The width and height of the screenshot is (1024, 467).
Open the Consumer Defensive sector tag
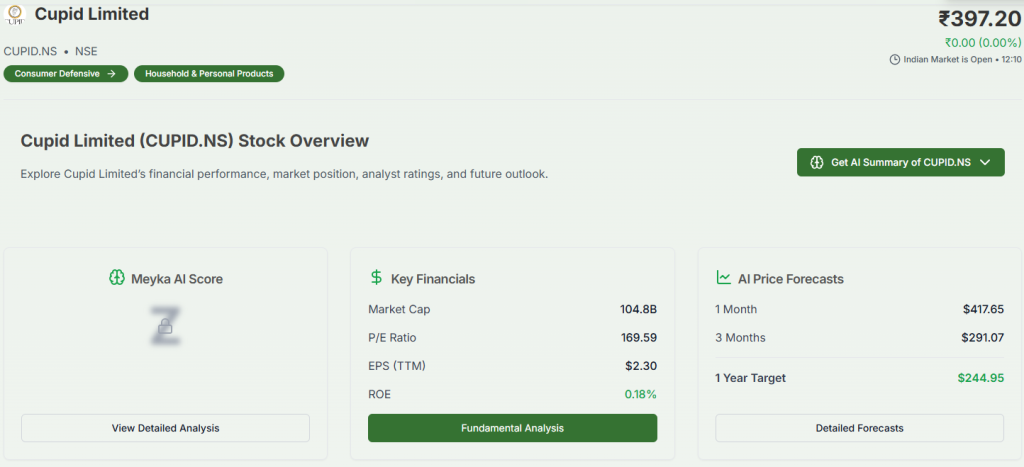tap(65, 74)
